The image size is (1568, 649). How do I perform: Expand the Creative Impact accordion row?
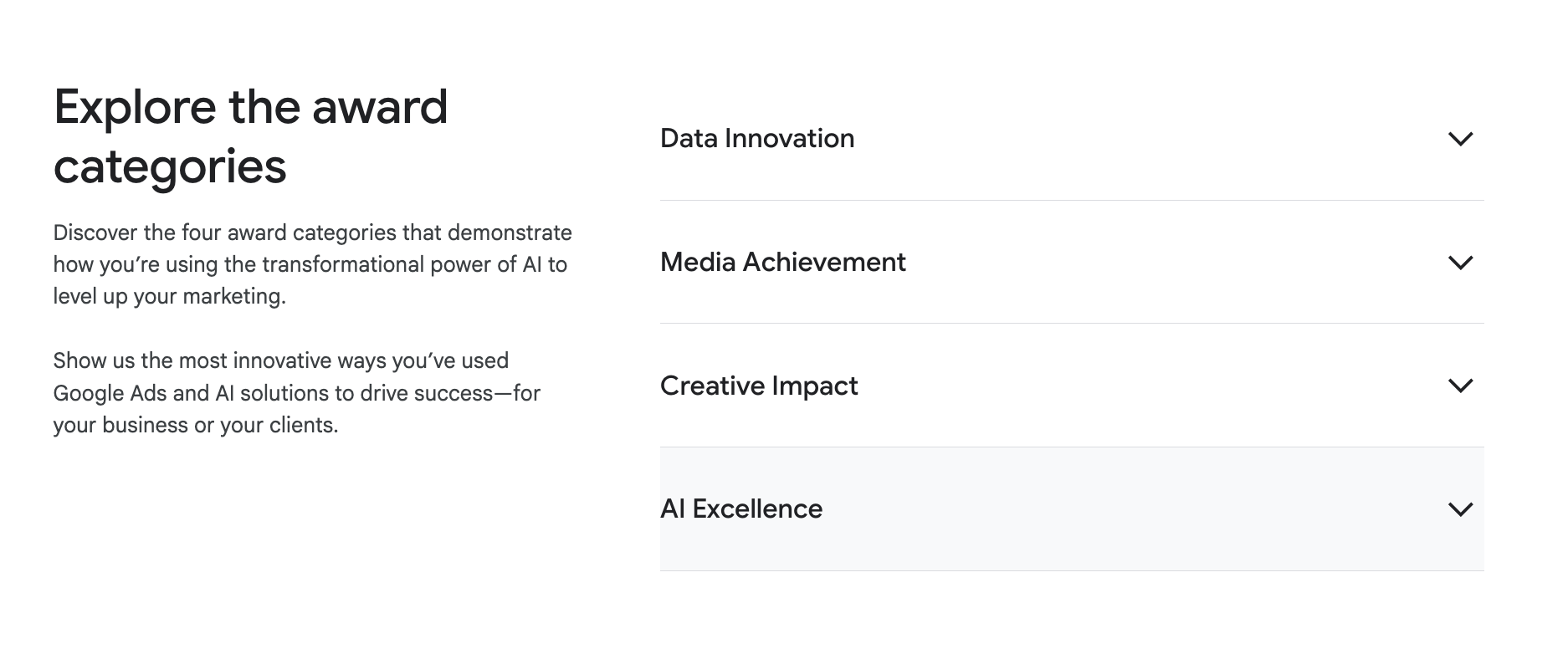point(1071,386)
